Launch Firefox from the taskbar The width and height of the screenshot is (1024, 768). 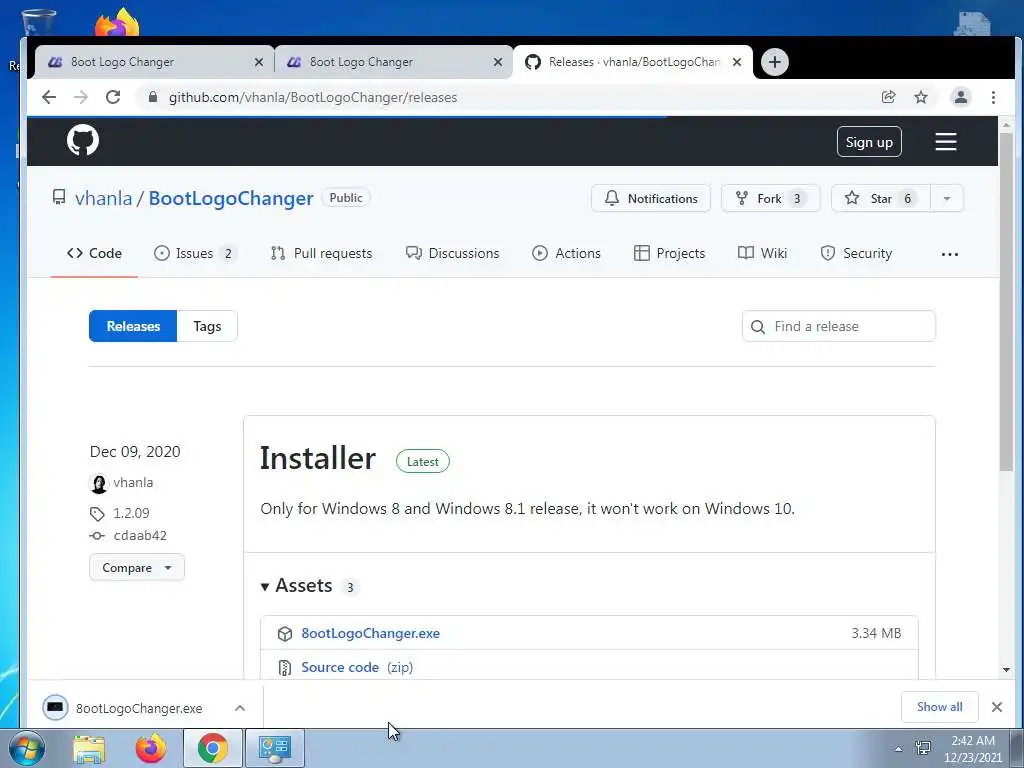[151, 748]
